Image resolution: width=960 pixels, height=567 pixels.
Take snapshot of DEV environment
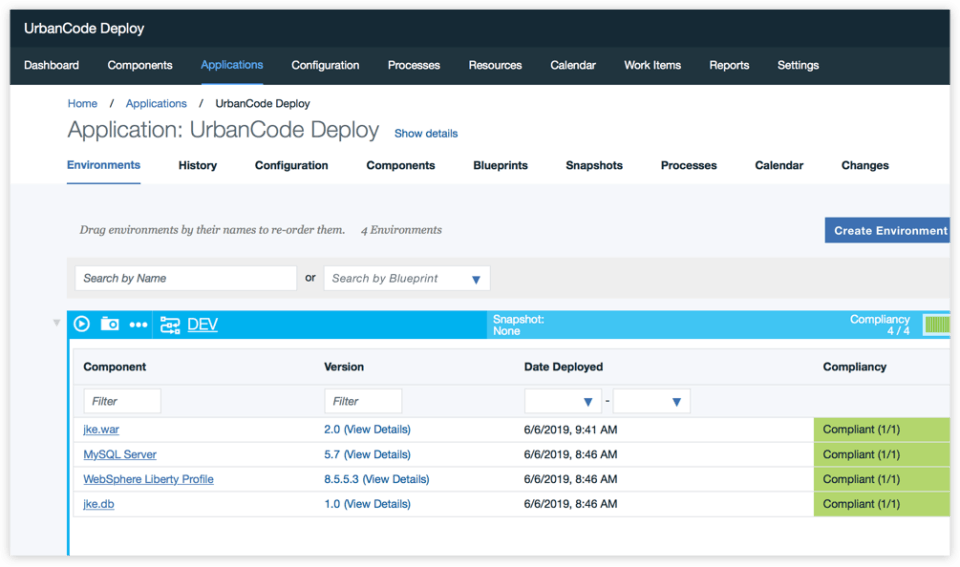(110, 324)
